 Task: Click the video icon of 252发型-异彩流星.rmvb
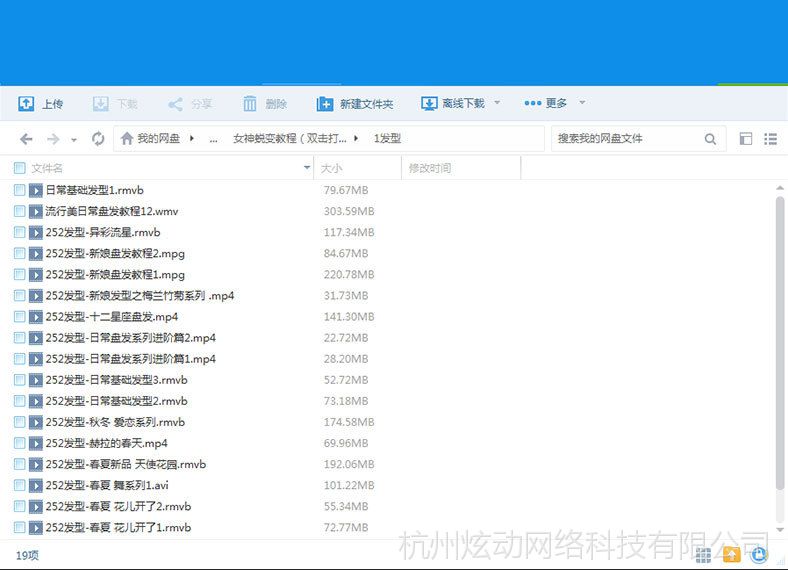pos(36,233)
